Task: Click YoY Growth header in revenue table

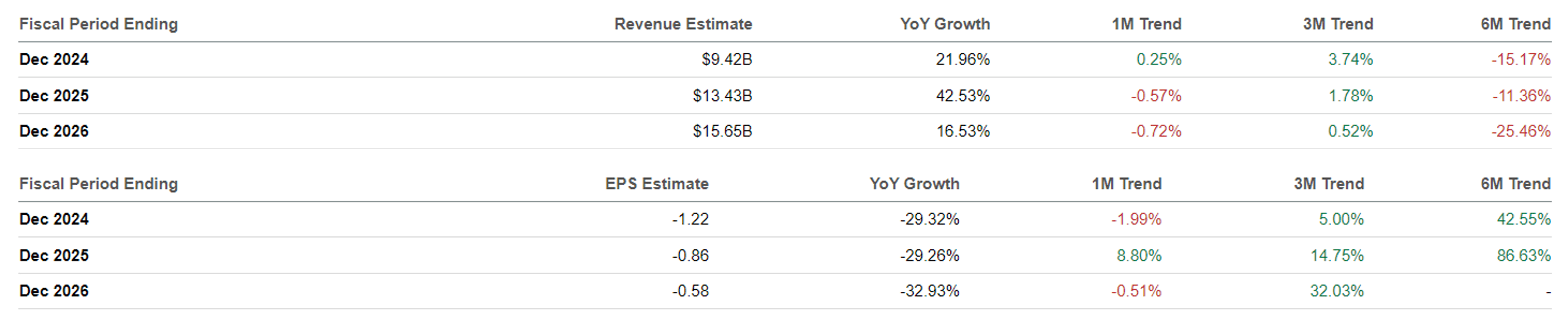Action: pos(944,24)
